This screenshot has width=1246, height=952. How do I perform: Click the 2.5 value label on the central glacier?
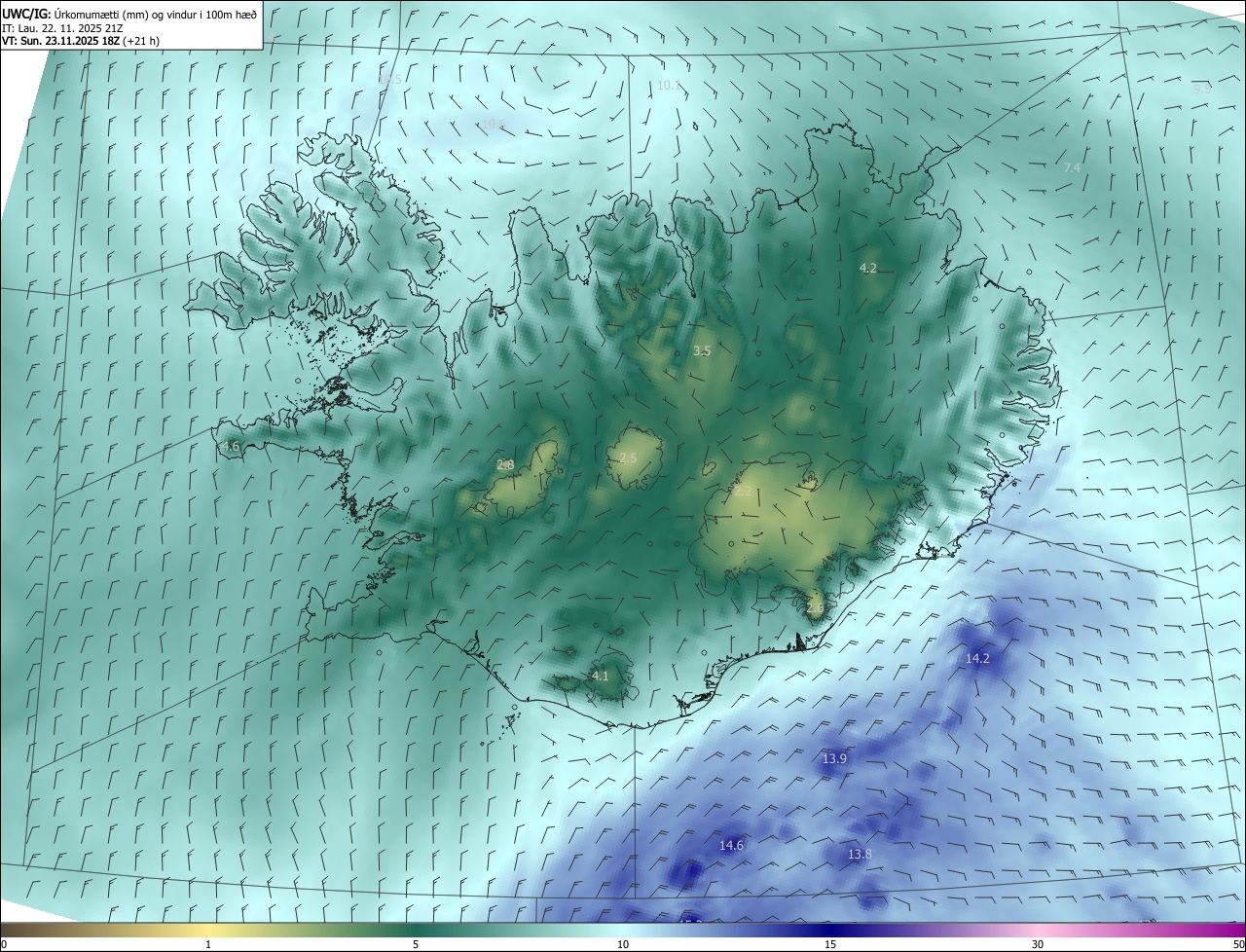628,458
